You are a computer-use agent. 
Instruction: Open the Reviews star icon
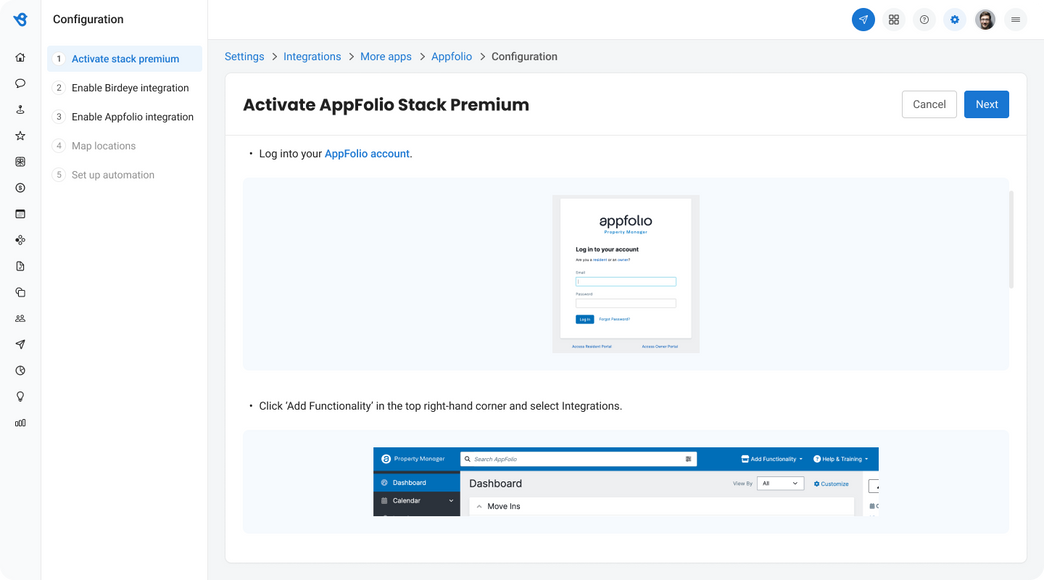click(x=20, y=136)
